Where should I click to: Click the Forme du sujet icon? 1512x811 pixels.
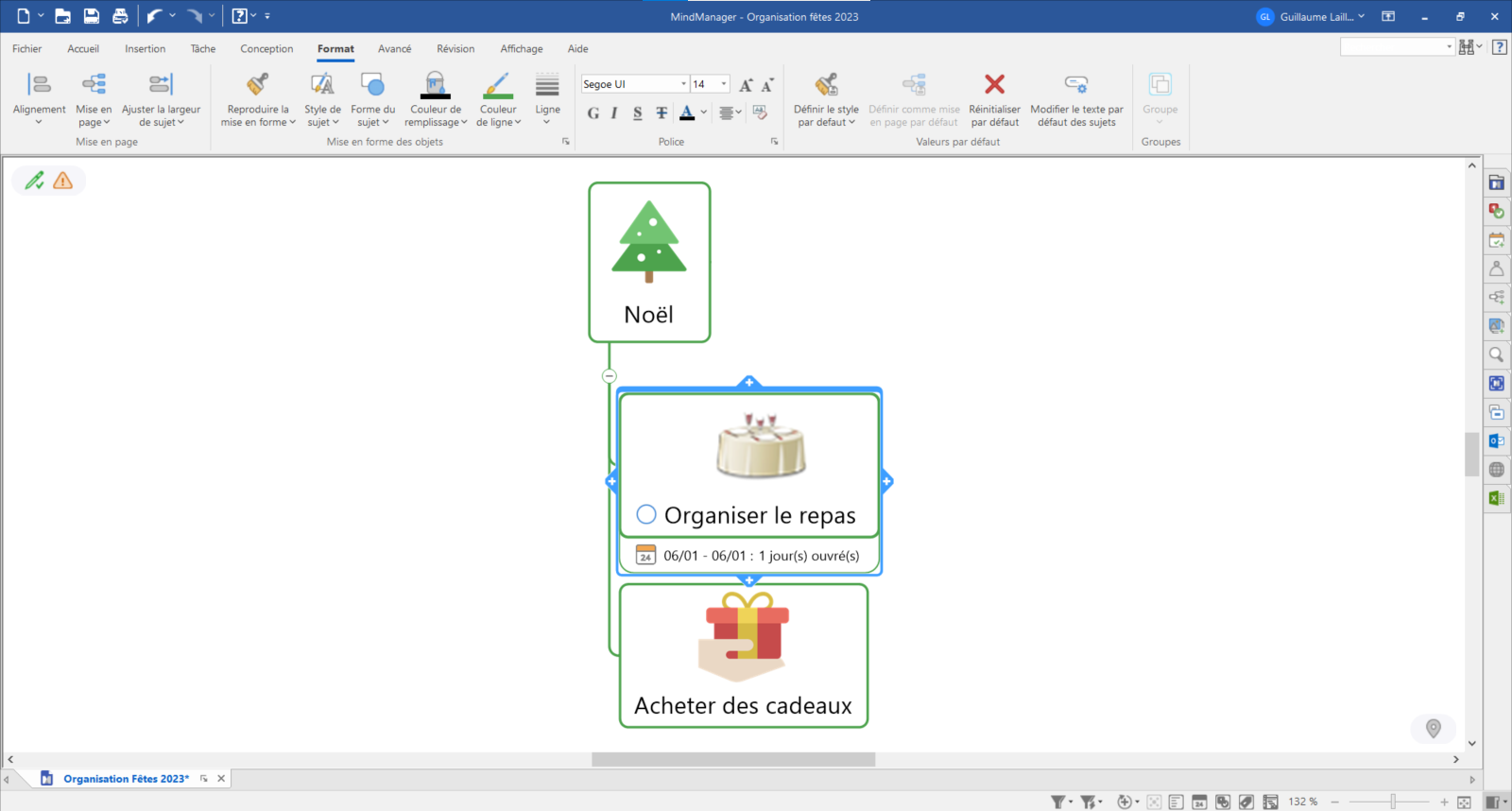(372, 85)
